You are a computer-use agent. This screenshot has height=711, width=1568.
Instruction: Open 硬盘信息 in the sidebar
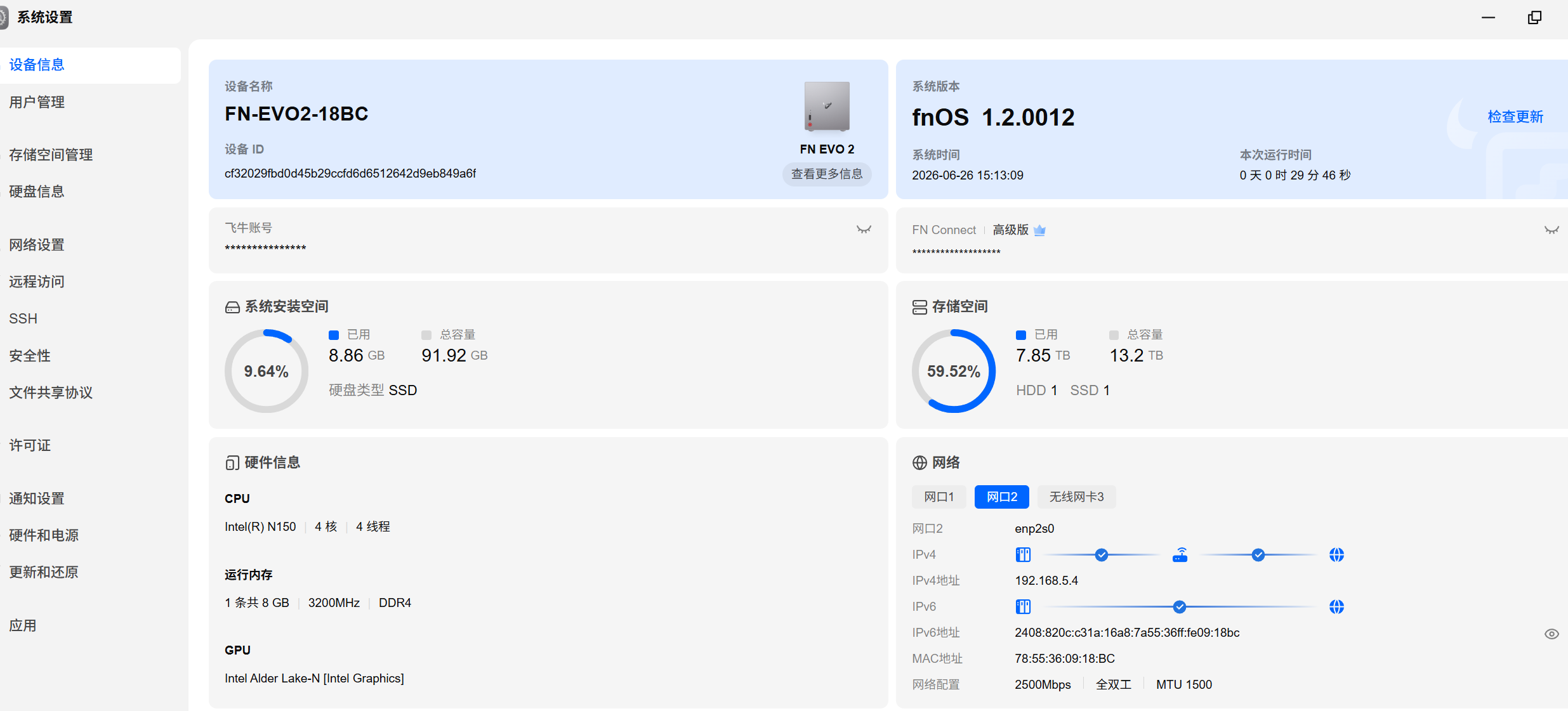pos(37,192)
